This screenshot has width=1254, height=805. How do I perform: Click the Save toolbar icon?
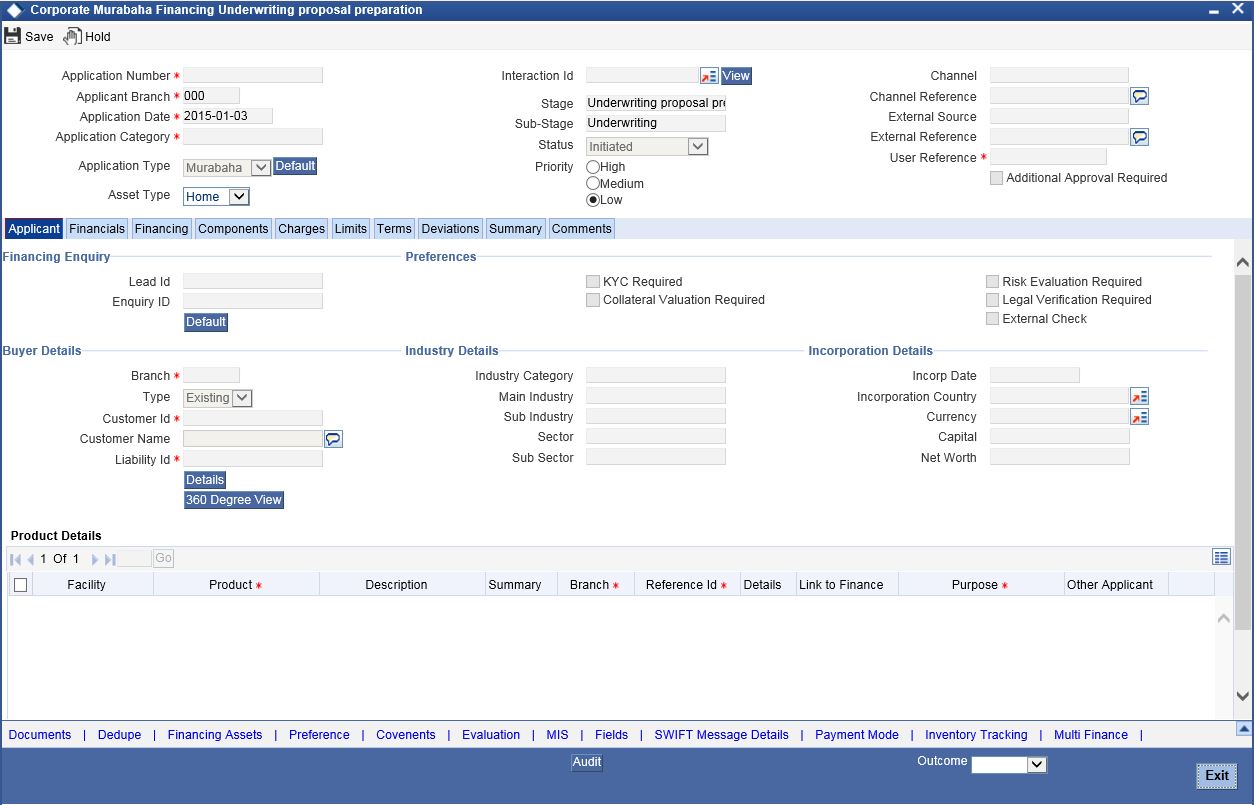click(x=12, y=36)
